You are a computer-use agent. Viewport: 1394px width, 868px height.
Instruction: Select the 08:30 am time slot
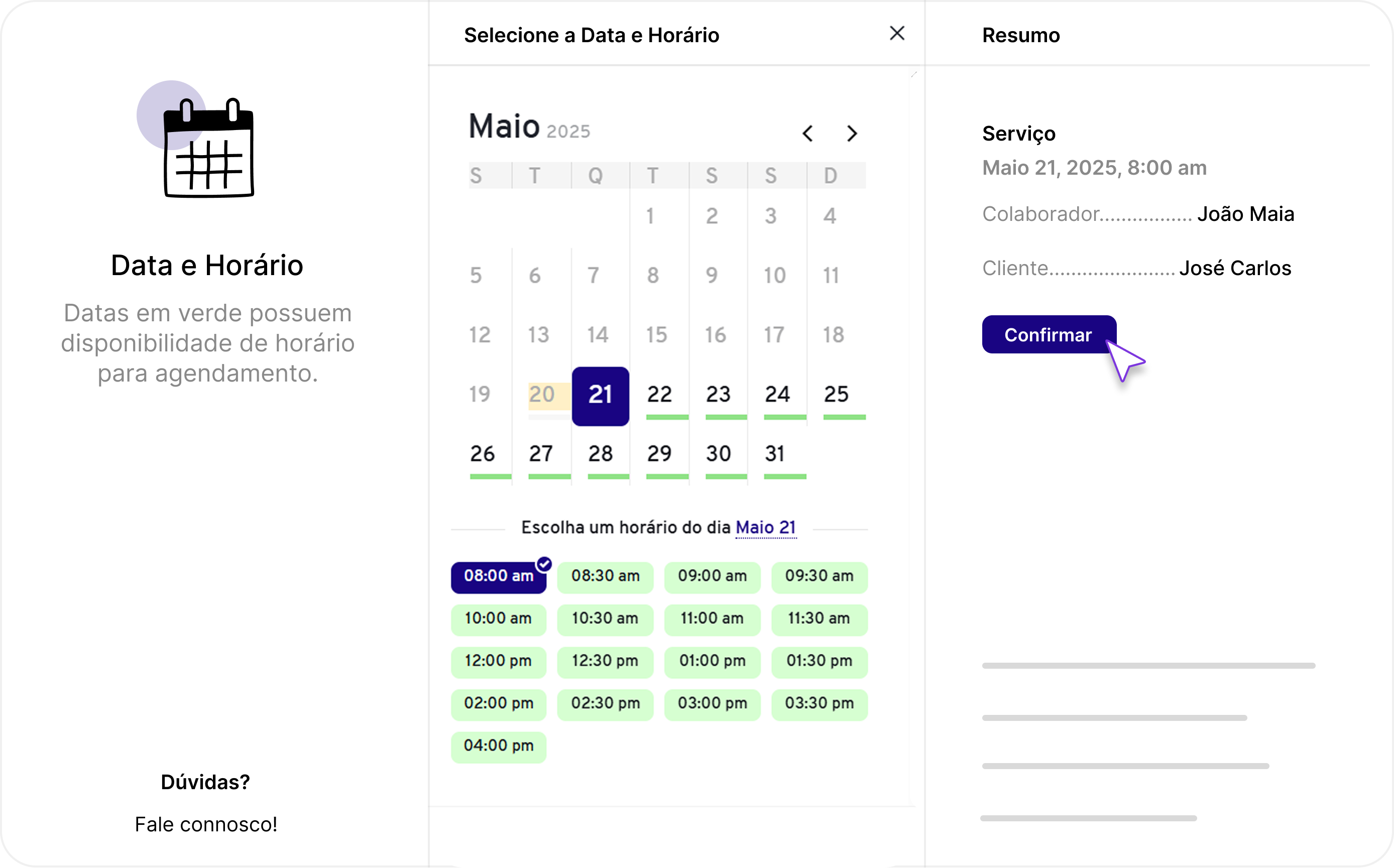[x=605, y=576]
